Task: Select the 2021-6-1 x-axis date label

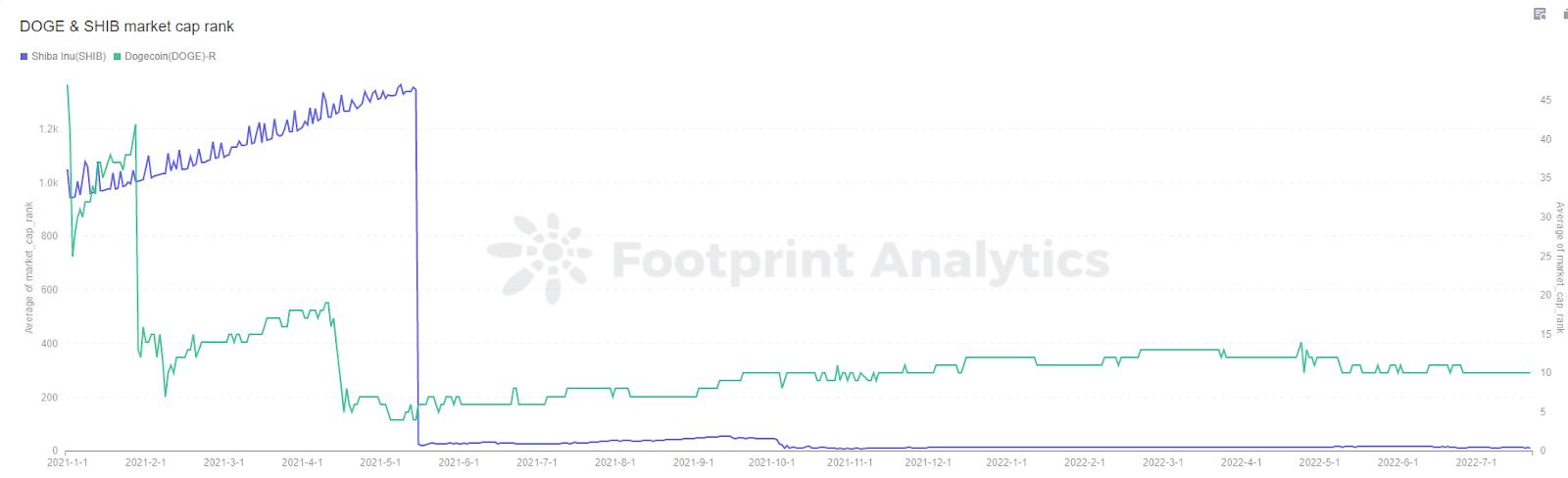Action: pyautogui.click(x=458, y=462)
